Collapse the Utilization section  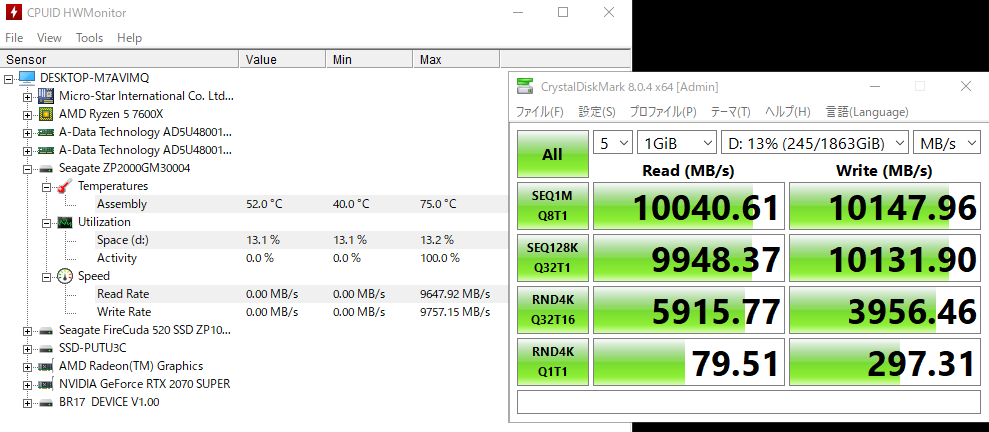[x=46, y=223]
